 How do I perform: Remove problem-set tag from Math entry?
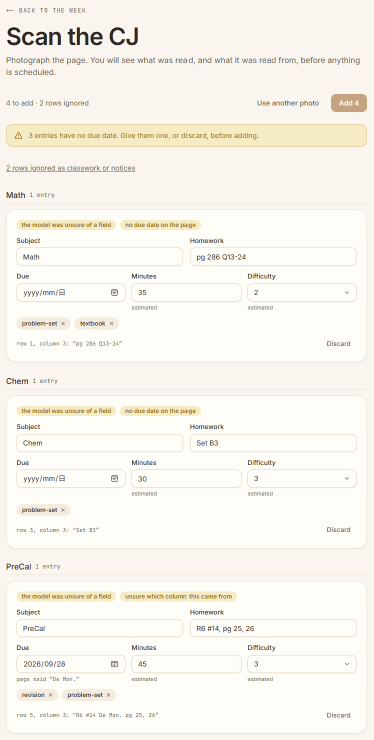pos(63,324)
